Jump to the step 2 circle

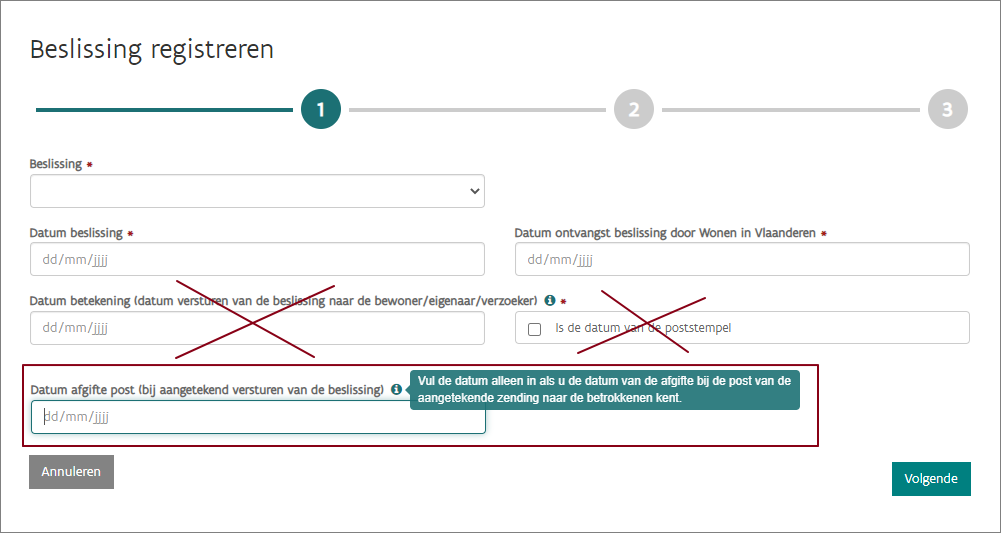(x=634, y=109)
